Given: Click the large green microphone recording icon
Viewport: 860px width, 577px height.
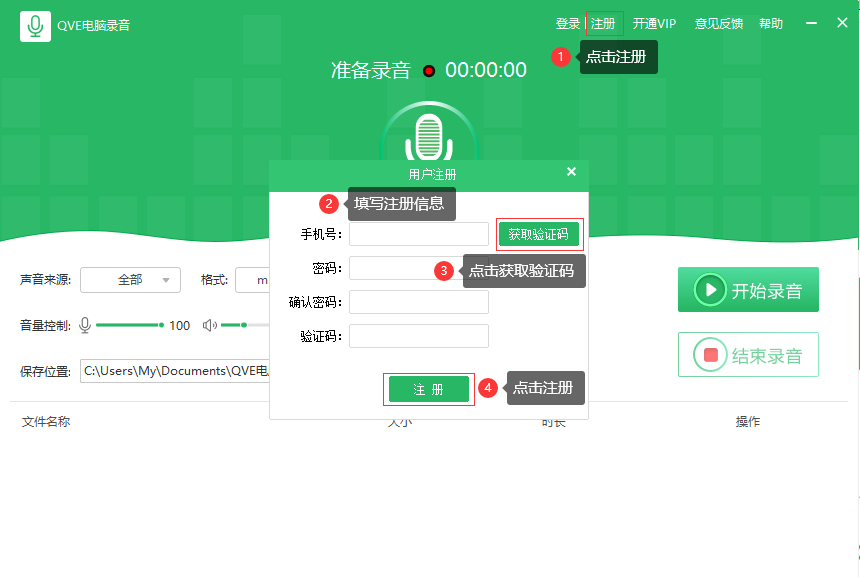Looking at the screenshot, I should point(429,137).
